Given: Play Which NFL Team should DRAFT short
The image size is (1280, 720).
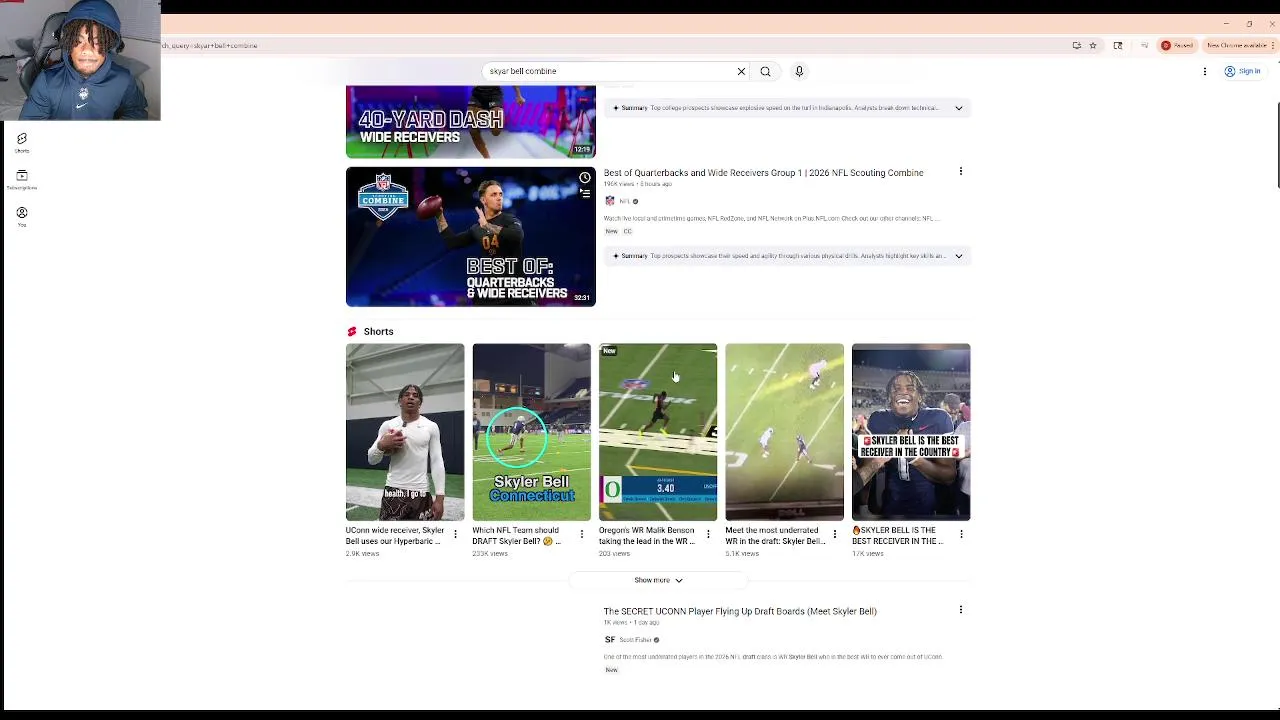Looking at the screenshot, I should point(531,432).
